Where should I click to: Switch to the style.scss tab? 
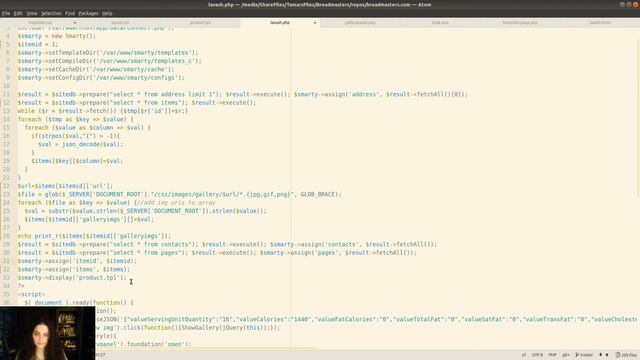click(440, 23)
